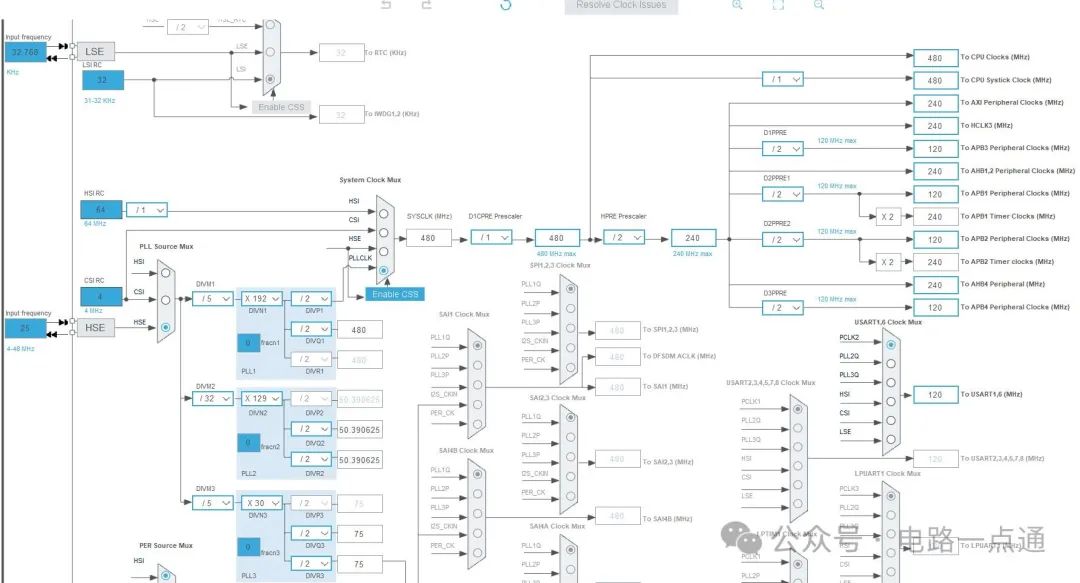Select CSI in the PLL Source Mux
Screen dimensions: 1080x583
[x=165, y=300]
